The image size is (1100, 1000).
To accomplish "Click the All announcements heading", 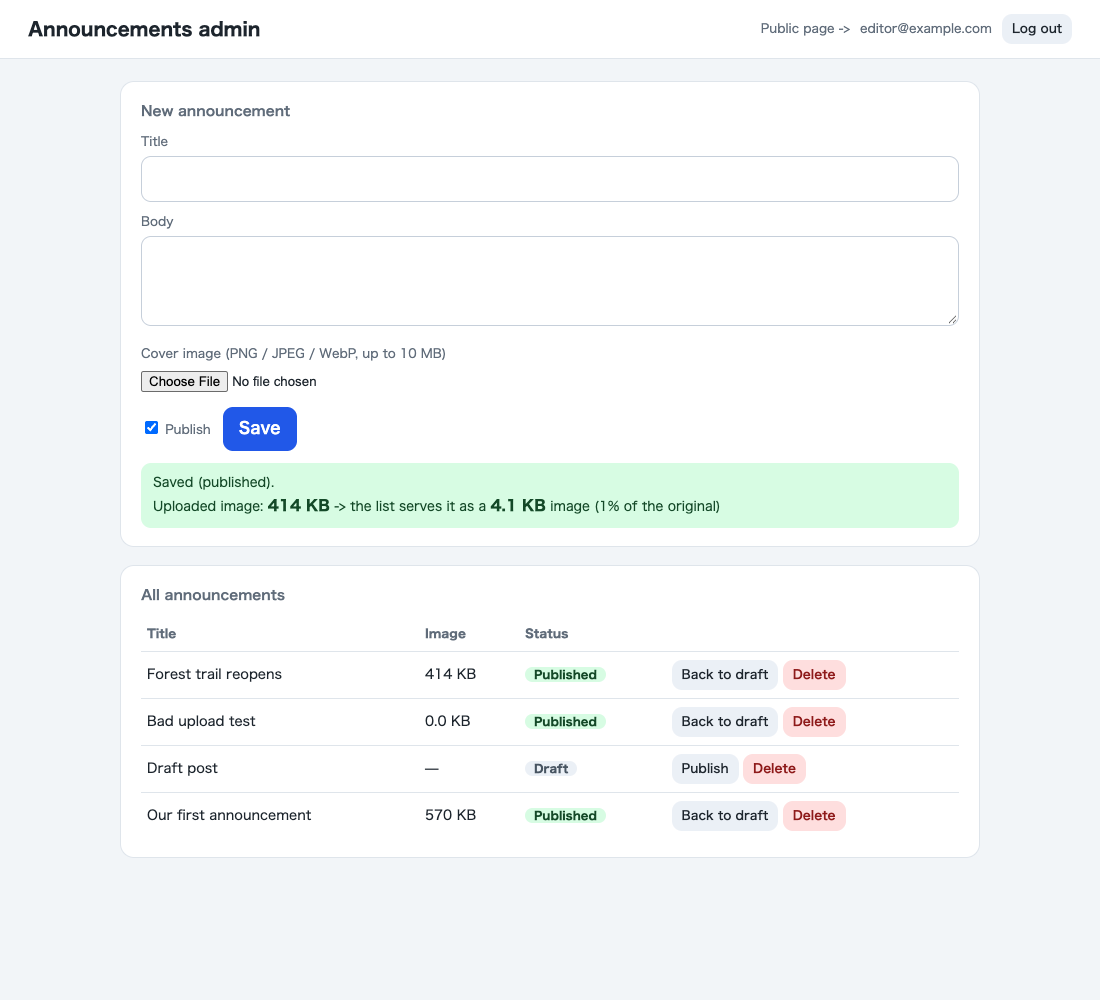I will point(213,595).
